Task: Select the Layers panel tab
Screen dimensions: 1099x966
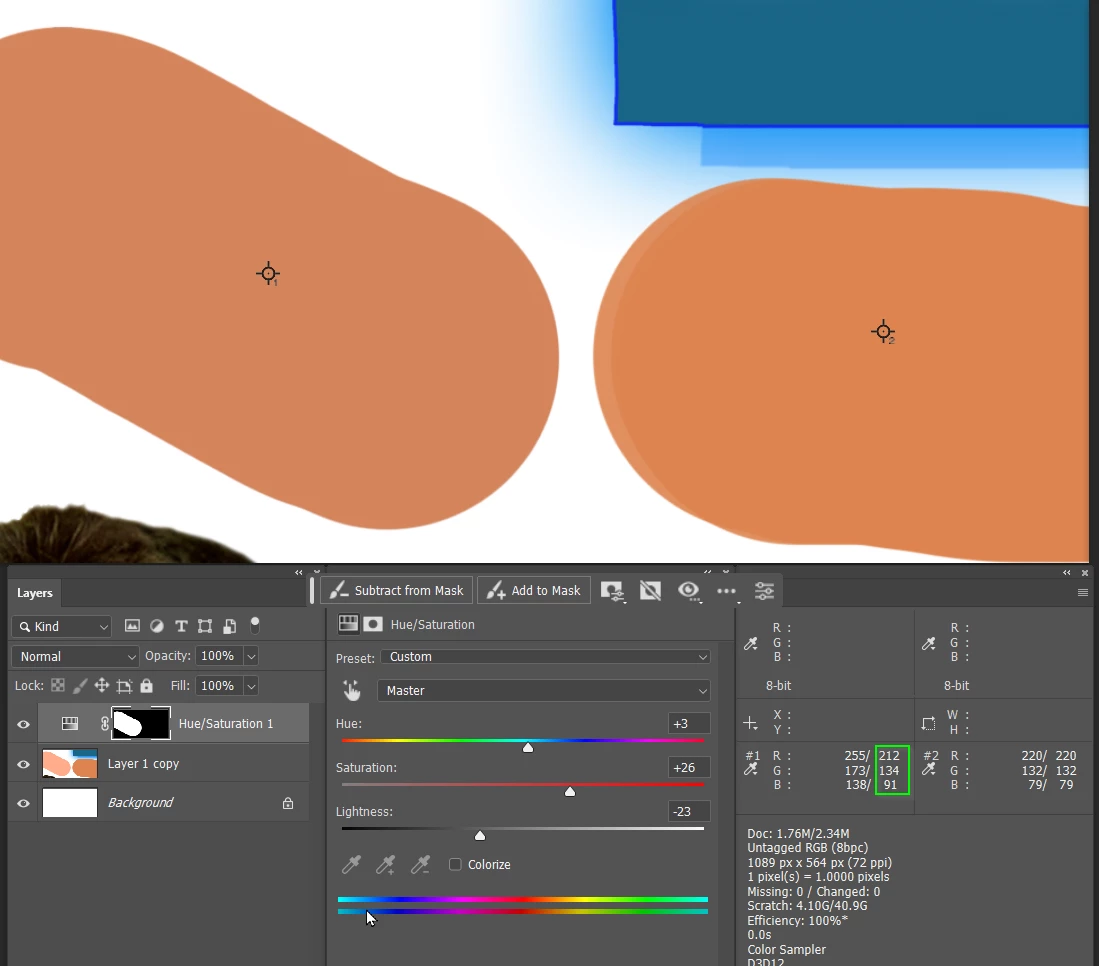Action: click(34, 593)
